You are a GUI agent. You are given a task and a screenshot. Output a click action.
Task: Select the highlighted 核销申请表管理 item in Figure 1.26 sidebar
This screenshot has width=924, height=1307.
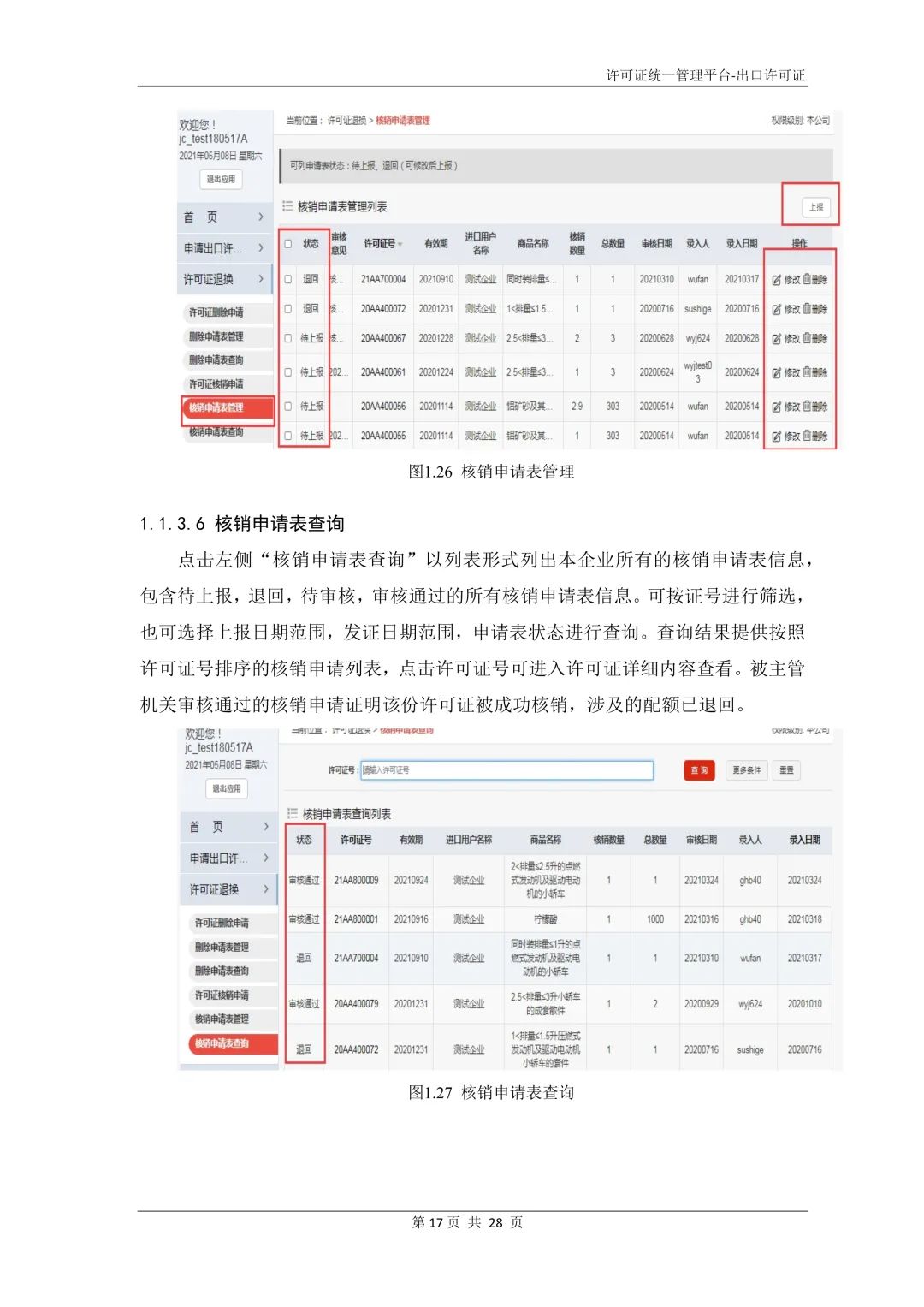click(x=228, y=408)
